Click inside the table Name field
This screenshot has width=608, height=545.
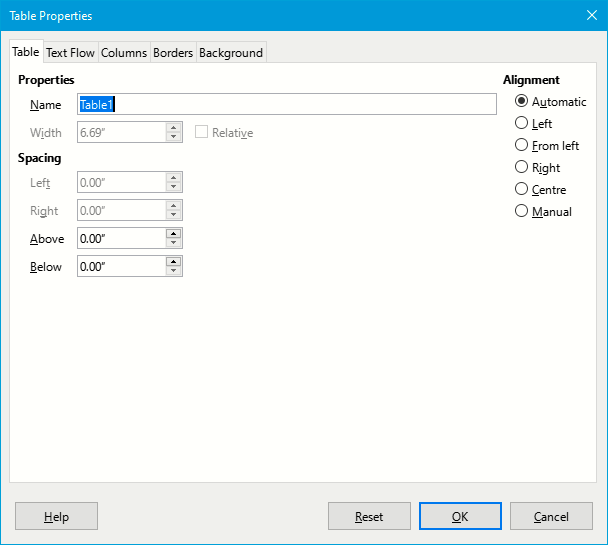[287, 104]
